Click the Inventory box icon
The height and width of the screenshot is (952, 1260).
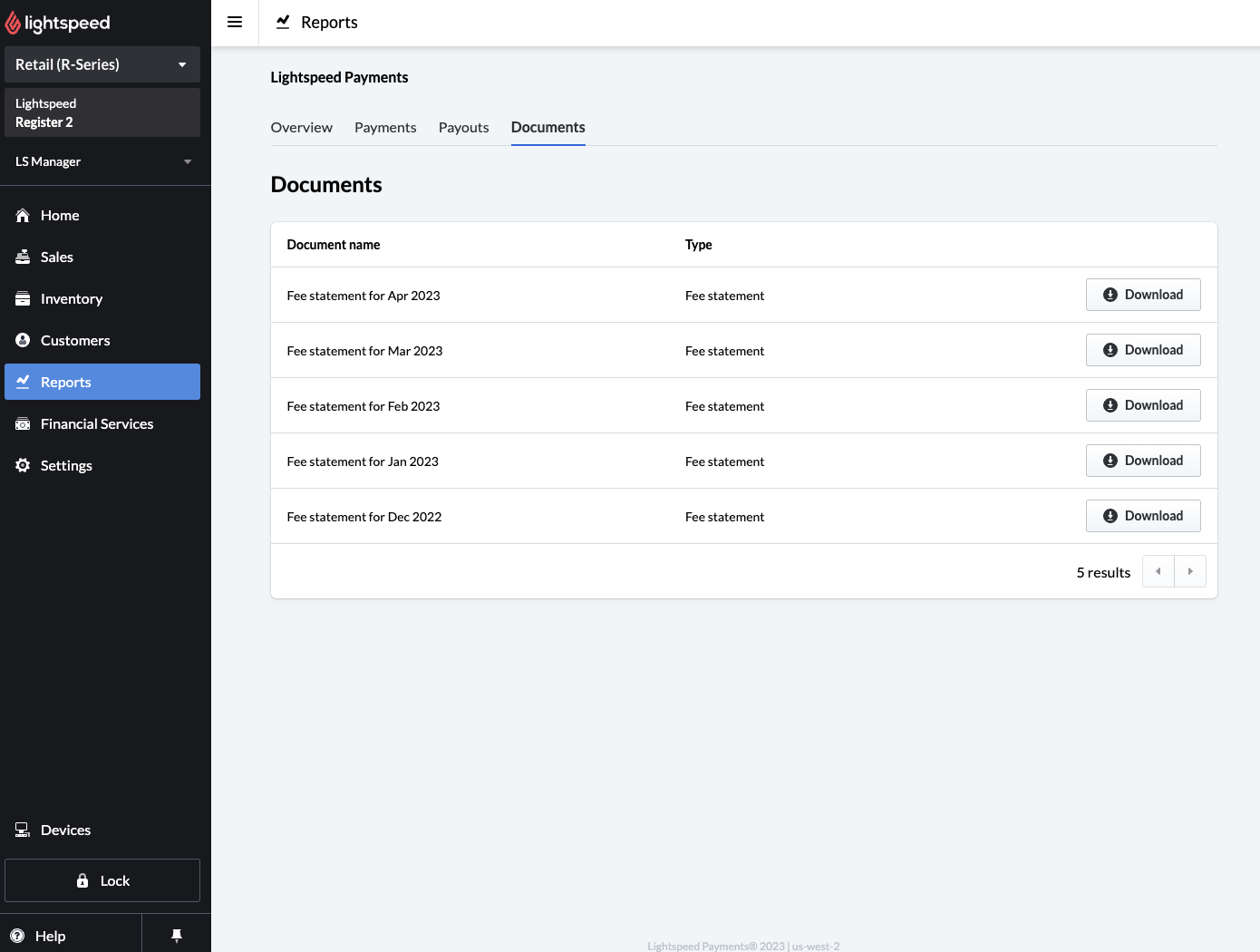23,299
